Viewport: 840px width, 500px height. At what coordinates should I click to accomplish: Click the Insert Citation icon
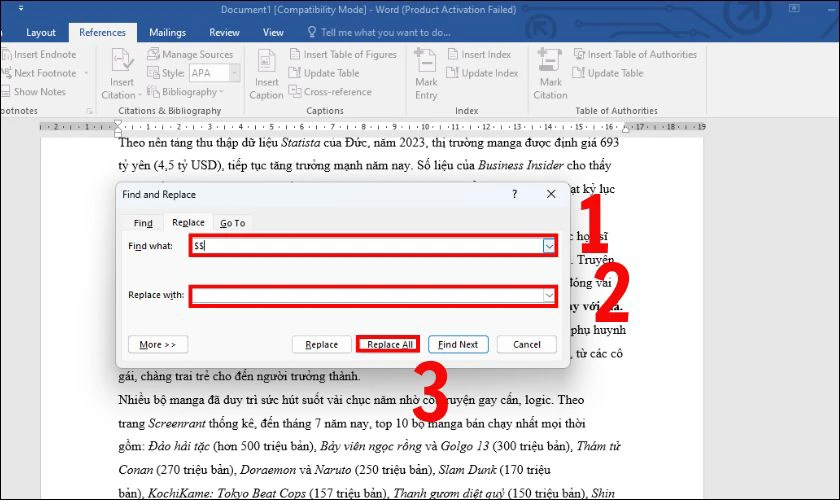pyautogui.click(x=122, y=61)
